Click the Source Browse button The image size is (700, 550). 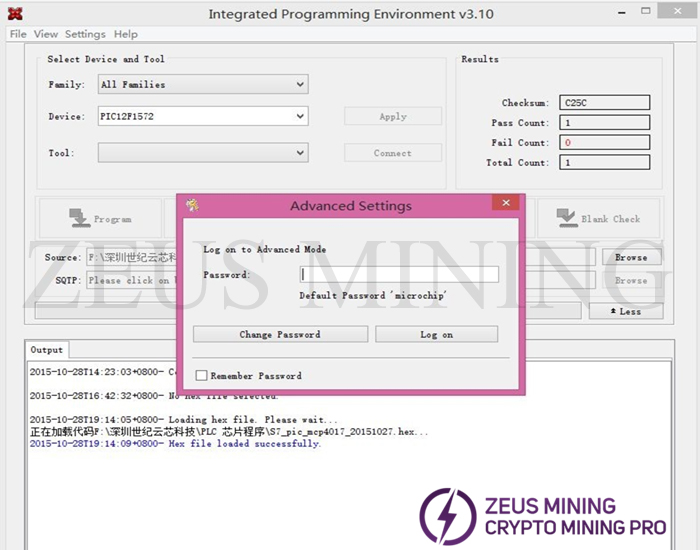(630, 257)
